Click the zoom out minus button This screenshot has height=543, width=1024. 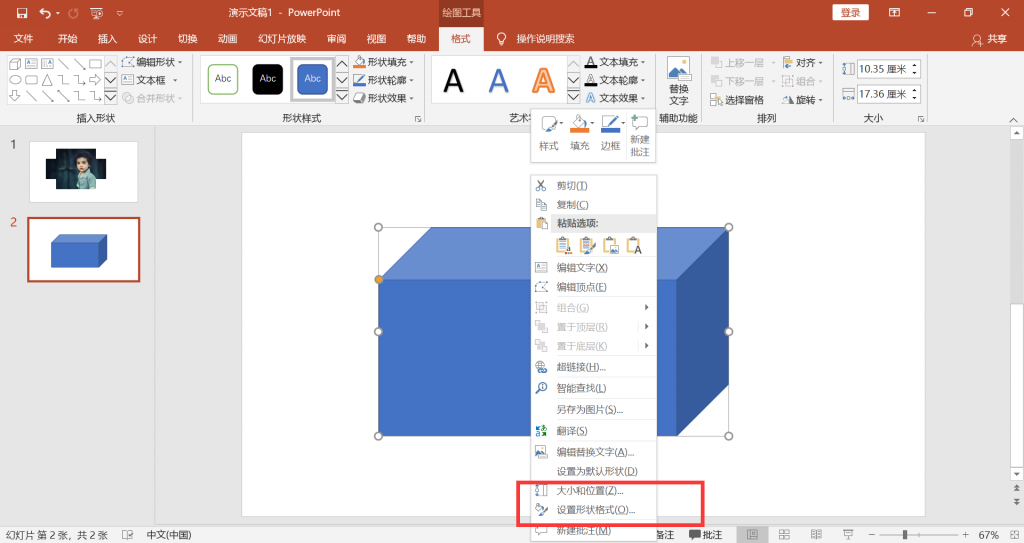[872, 535]
